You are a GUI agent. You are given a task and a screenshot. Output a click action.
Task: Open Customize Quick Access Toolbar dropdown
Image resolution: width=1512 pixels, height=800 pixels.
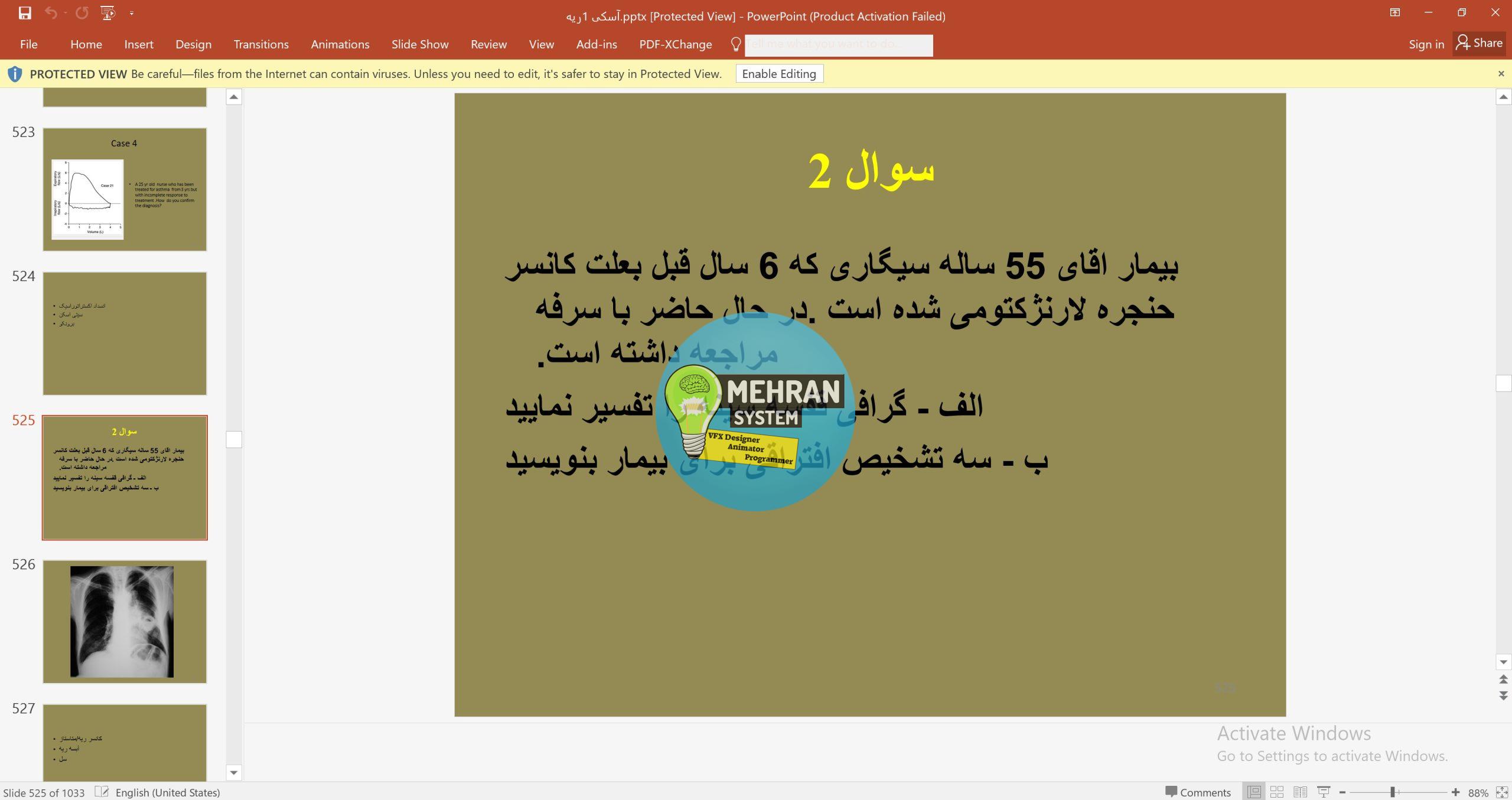point(132,13)
